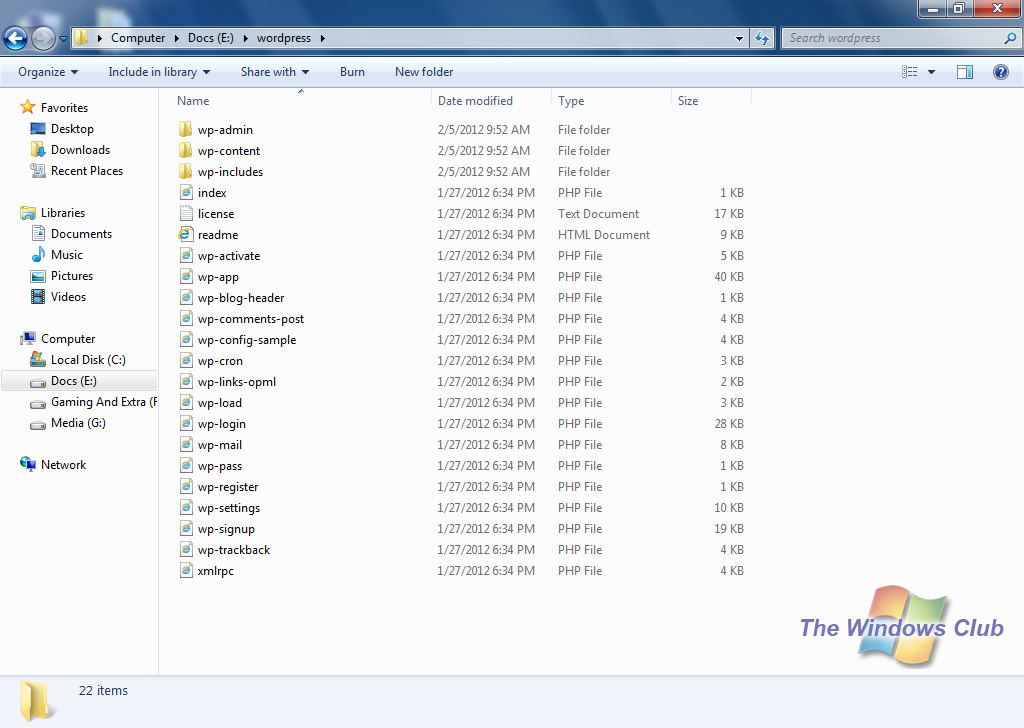Select the wp-content folder icon
Image resolution: width=1024 pixels, height=728 pixels.
tap(185, 150)
